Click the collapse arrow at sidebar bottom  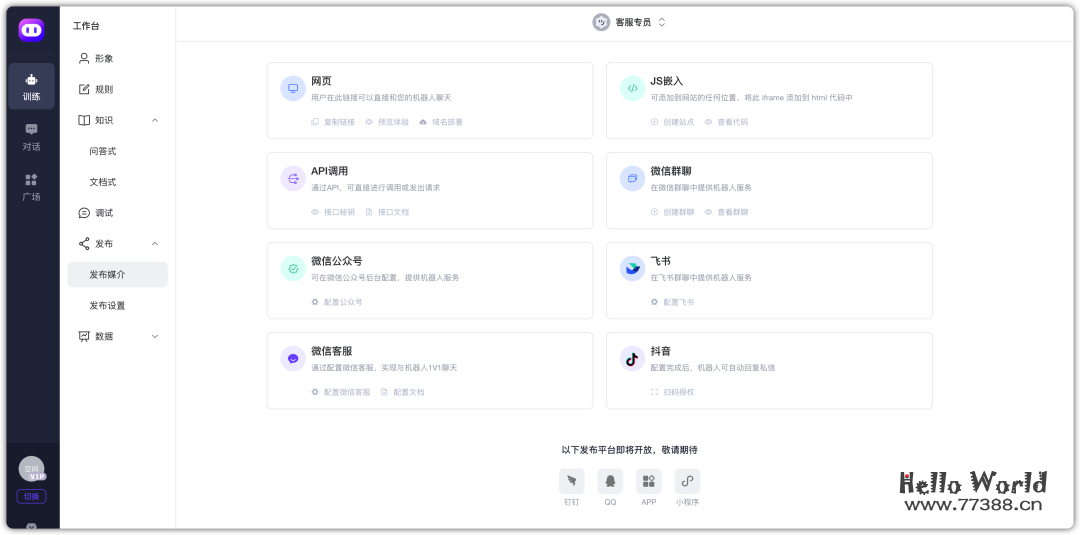tap(32, 527)
